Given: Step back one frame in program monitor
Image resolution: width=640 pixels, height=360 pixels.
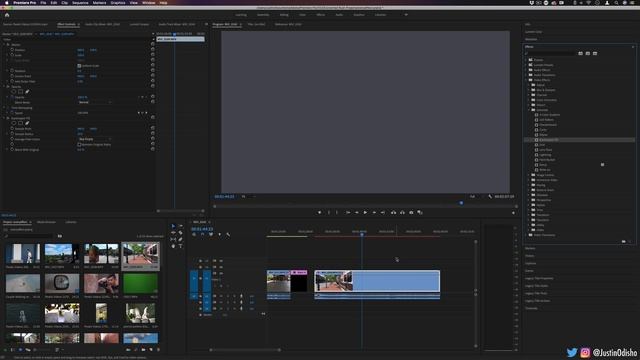Looking at the screenshot, I should (x=356, y=212).
